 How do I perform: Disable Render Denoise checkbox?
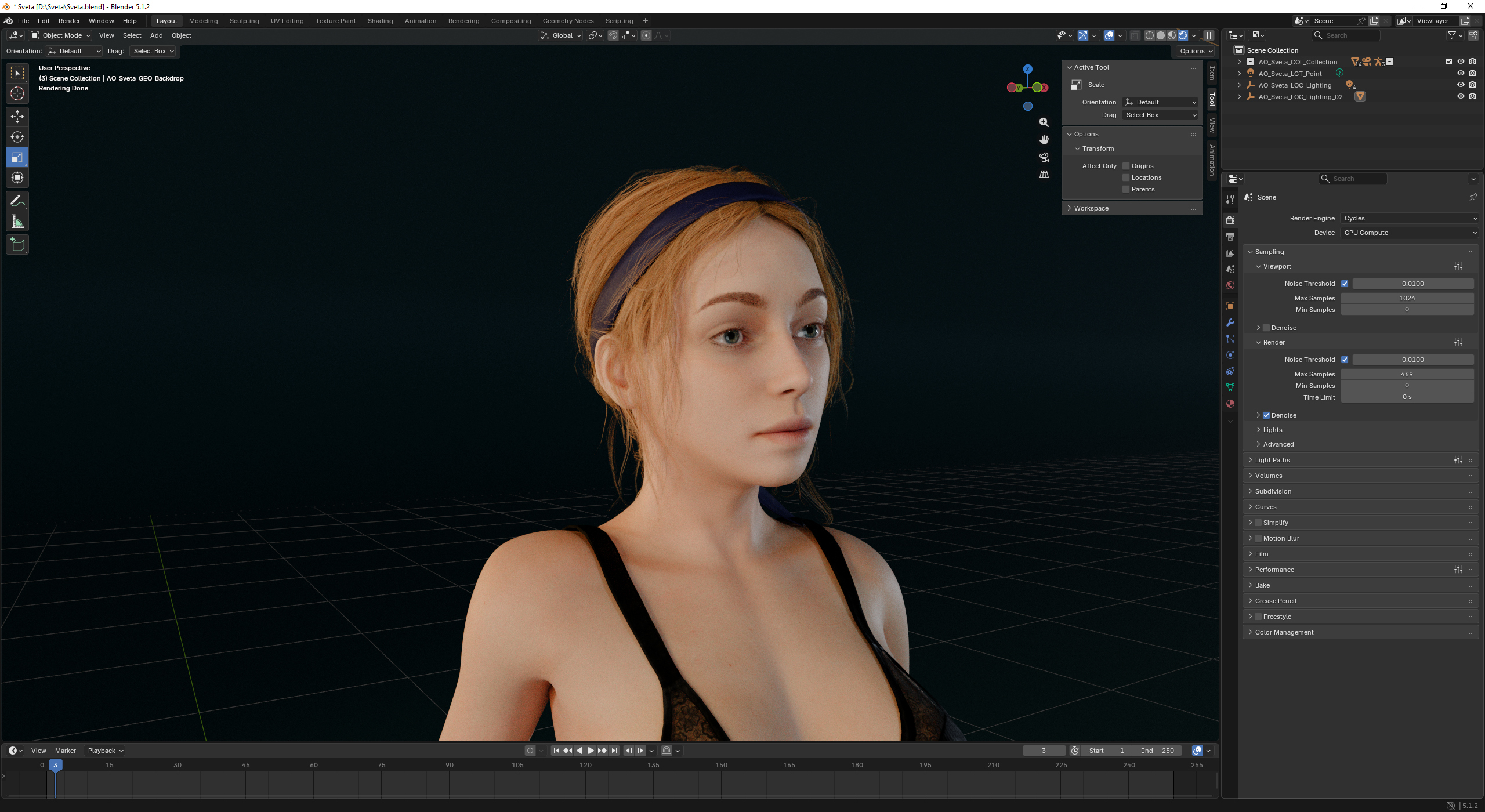click(1266, 415)
